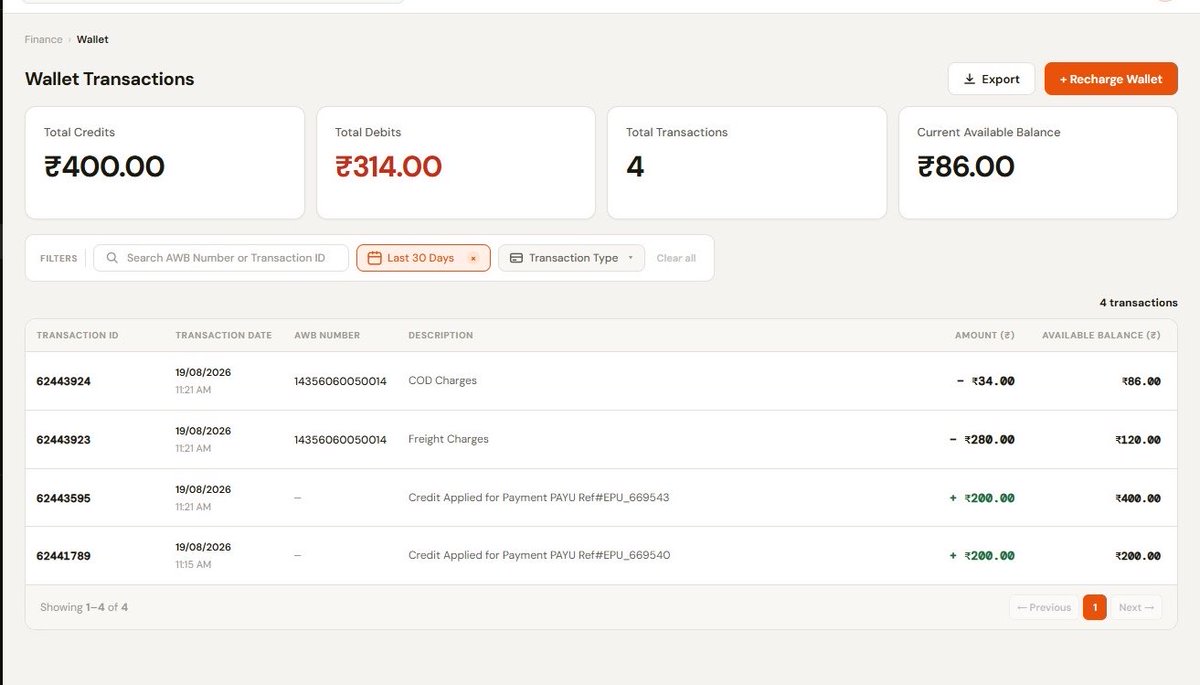The image size is (1200, 685).
Task: Click the AWB Number column header
Action: tap(327, 335)
